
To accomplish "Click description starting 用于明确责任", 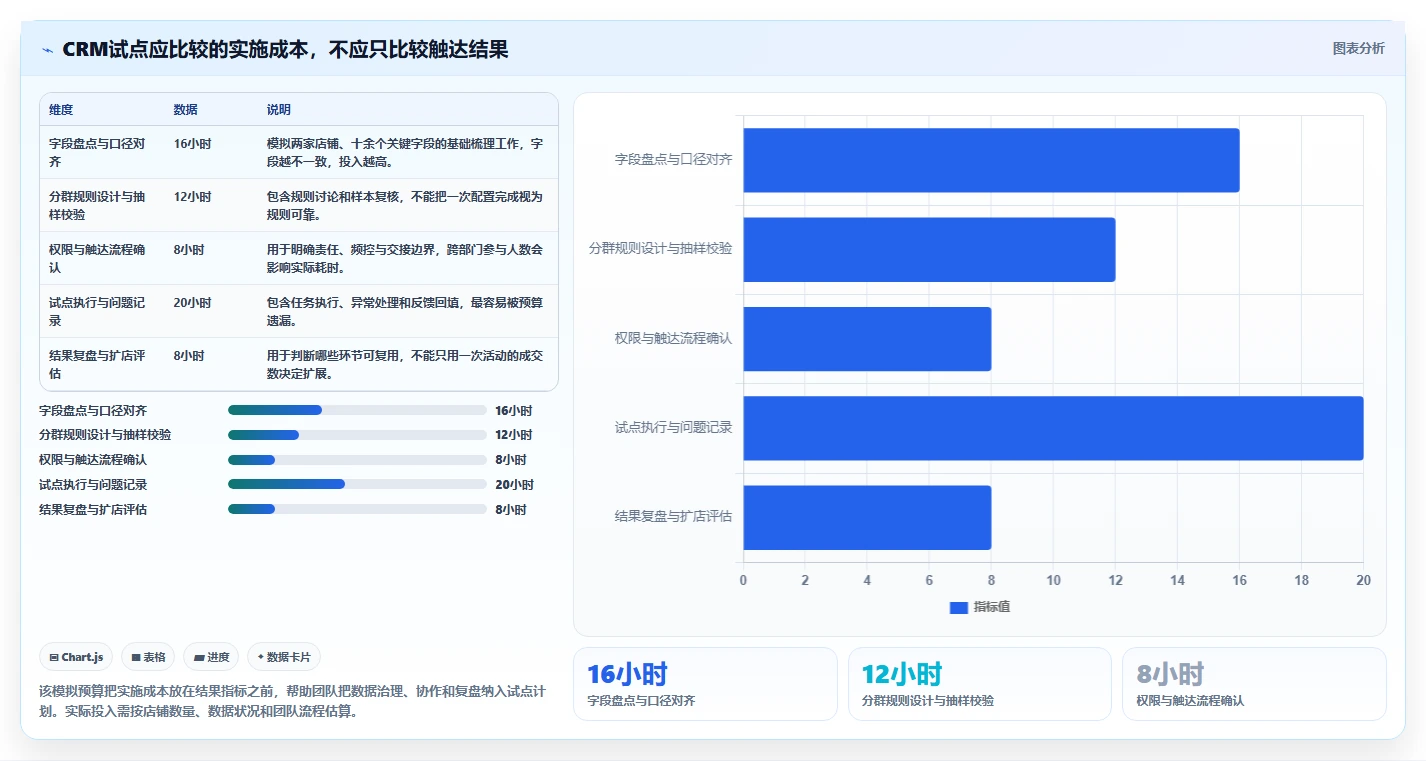I will tap(405, 258).
